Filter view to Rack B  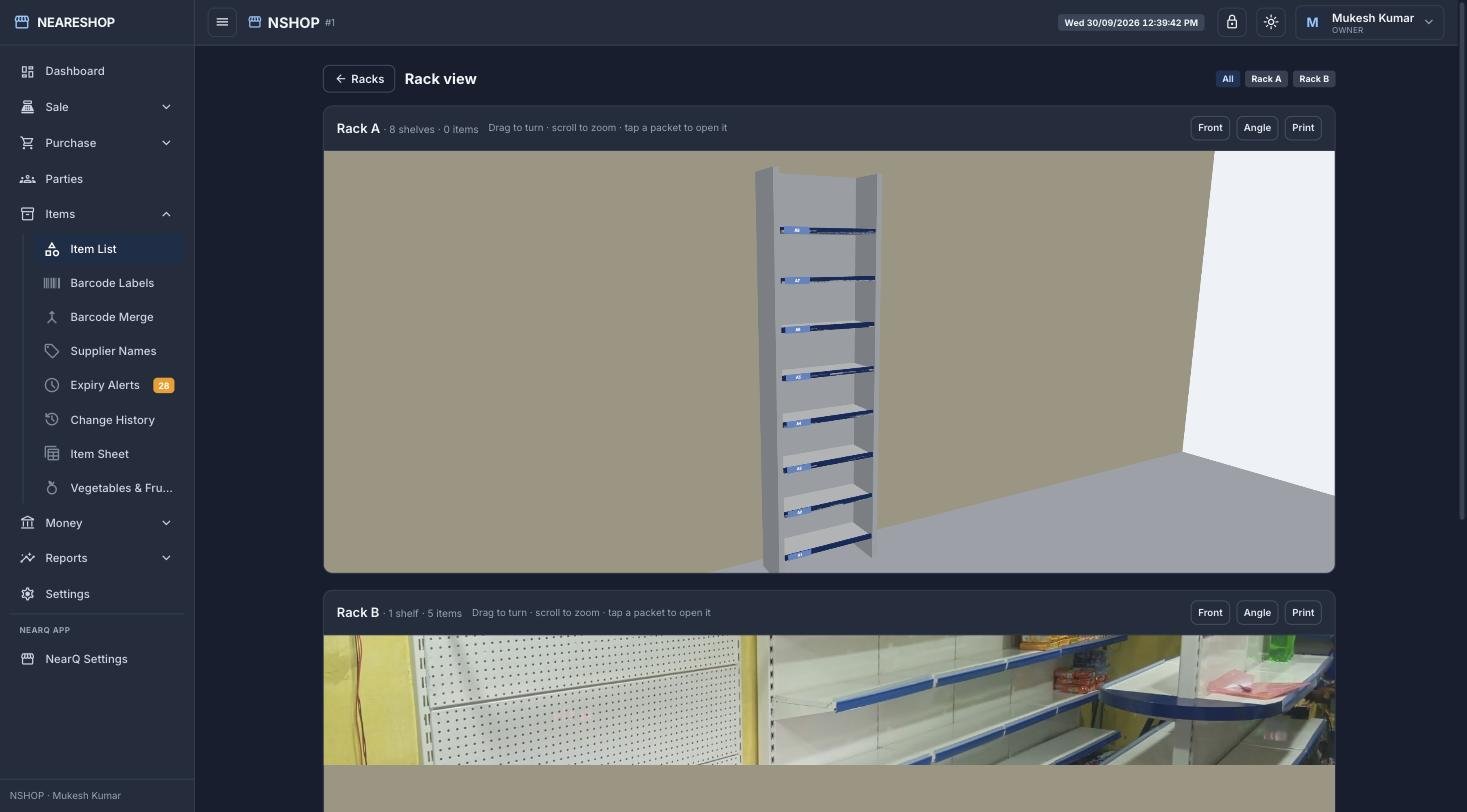coord(1314,79)
